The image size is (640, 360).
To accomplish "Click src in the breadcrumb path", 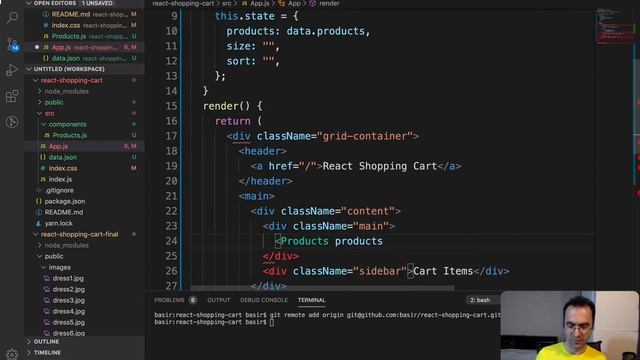I will [227, 3].
